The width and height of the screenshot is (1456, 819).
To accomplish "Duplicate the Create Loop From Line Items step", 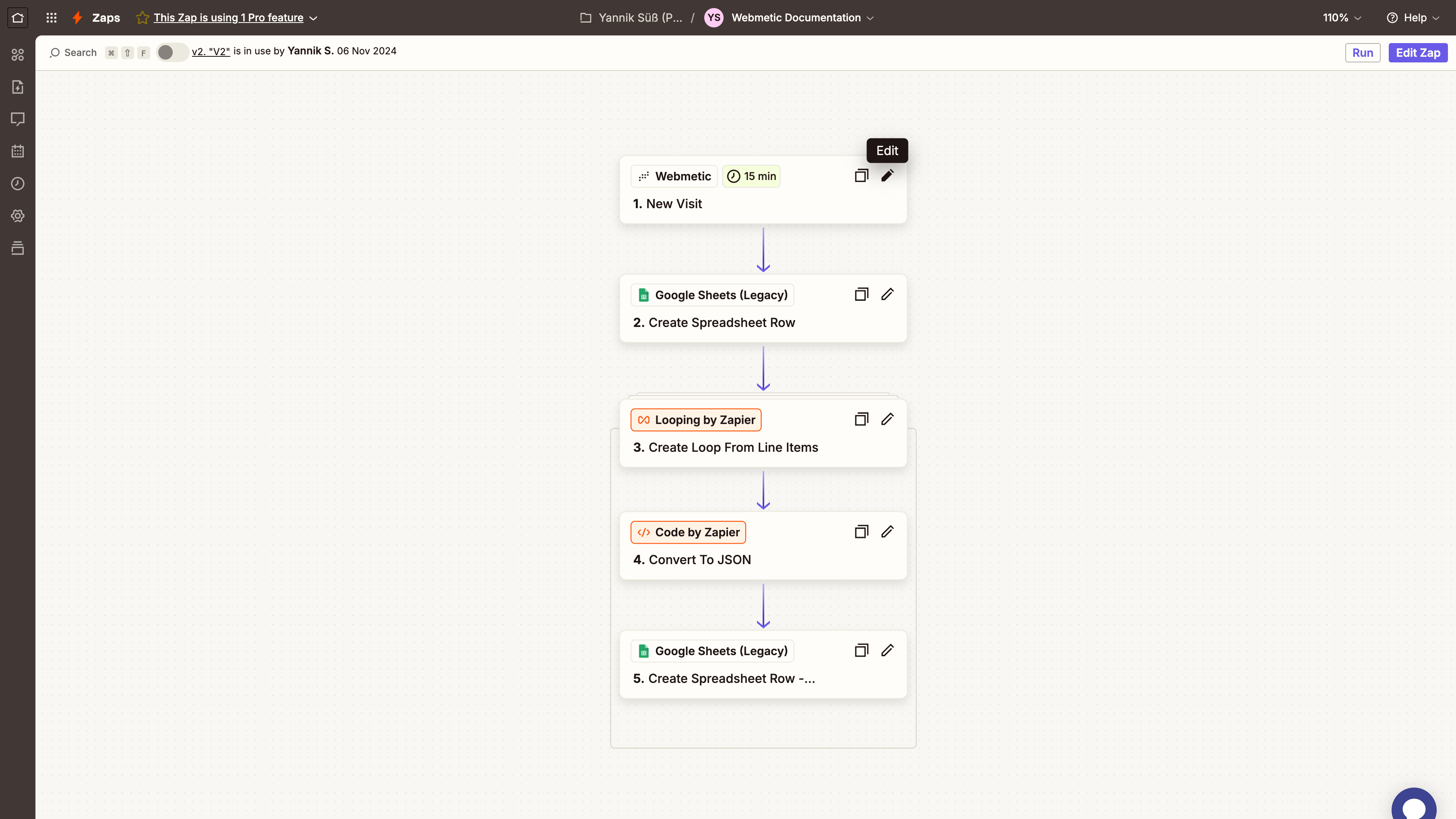I will [861, 420].
